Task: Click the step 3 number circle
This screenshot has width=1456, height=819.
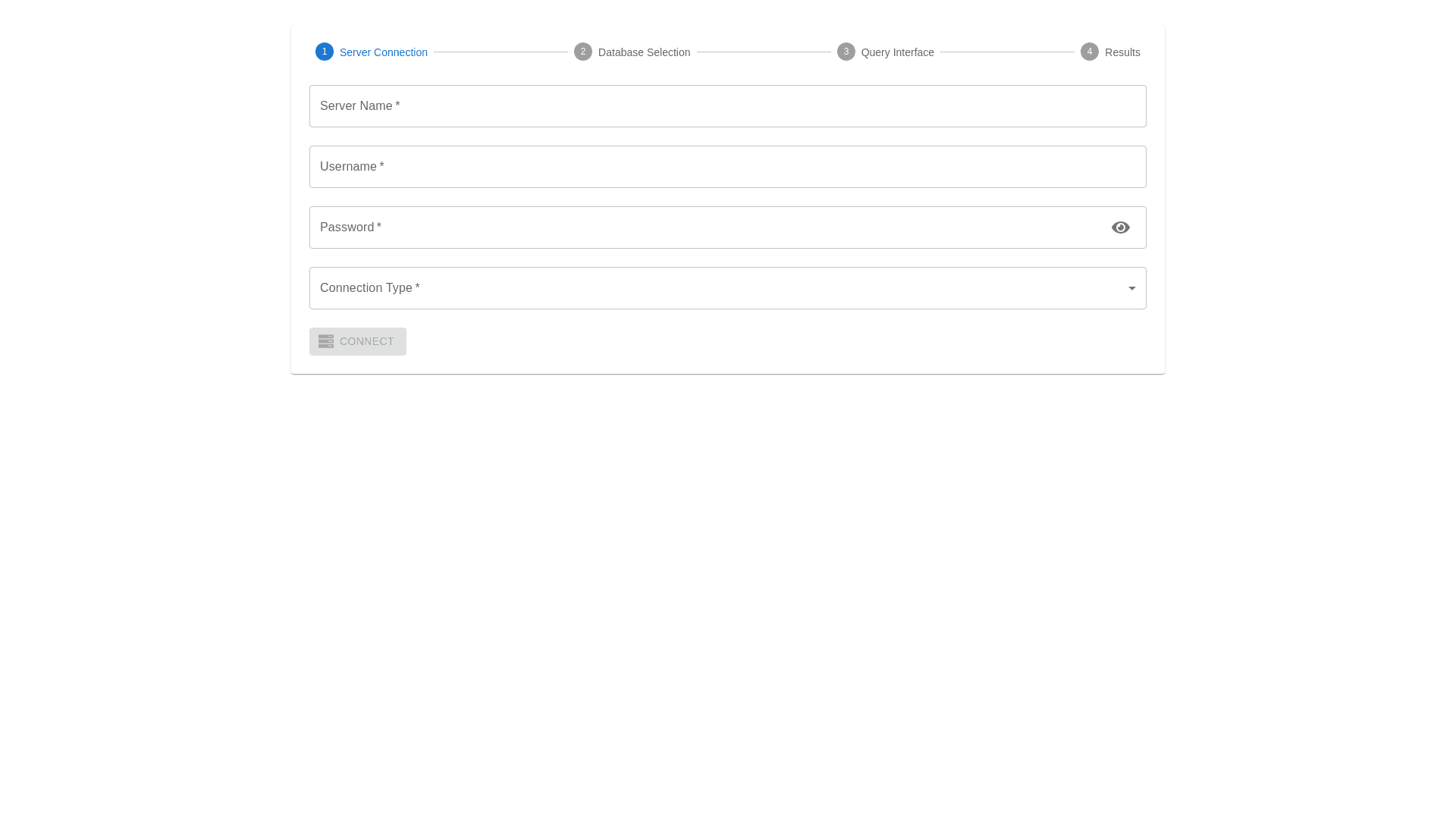Action: point(846,52)
